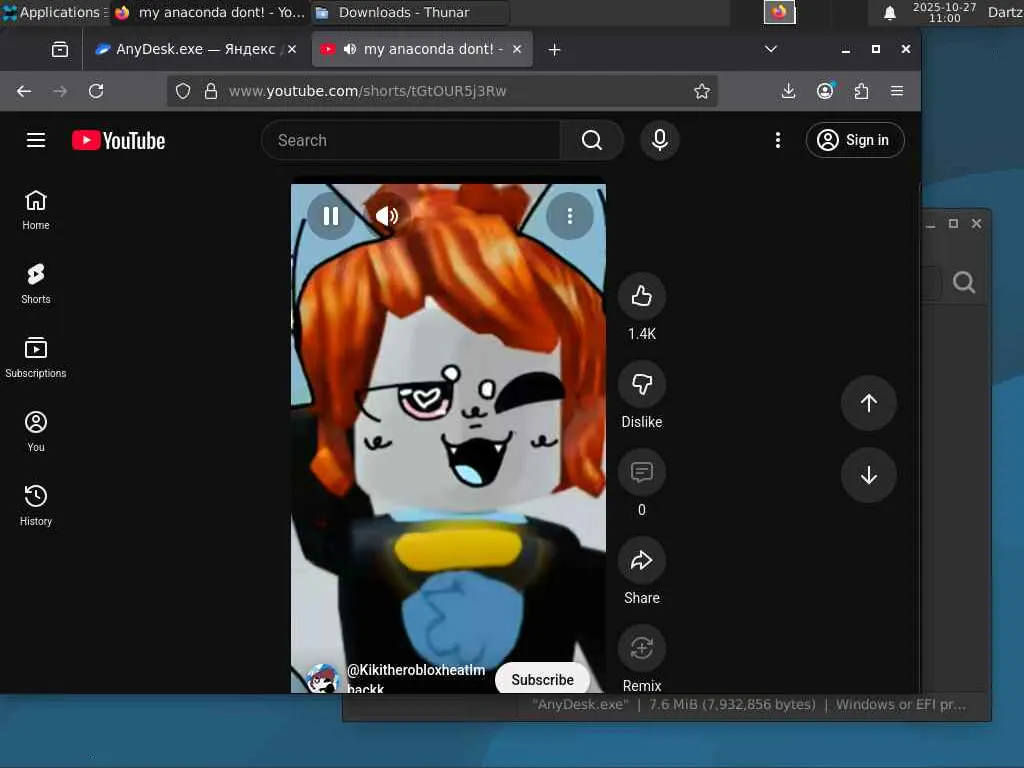Click the Firefox back arrow
This screenshot has height=768, width=1024.
point(24,91)
